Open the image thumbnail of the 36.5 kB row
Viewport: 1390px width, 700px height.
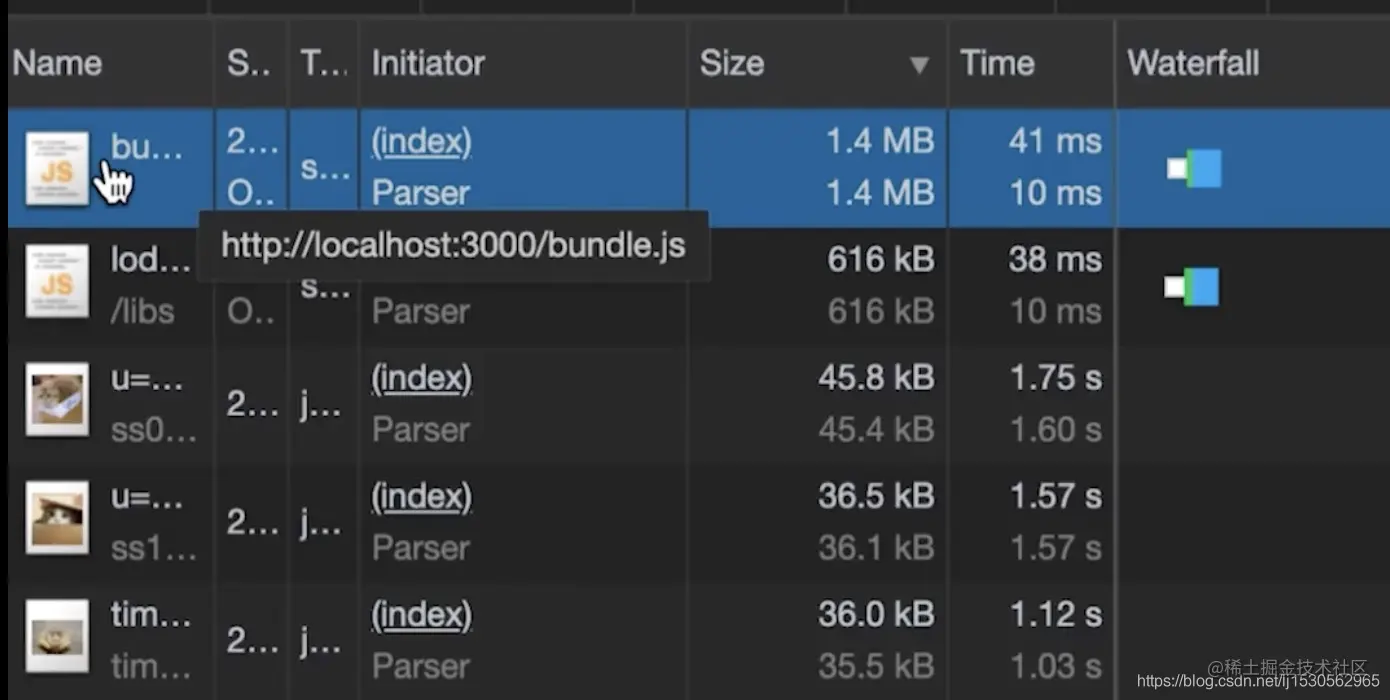(57, 519)
